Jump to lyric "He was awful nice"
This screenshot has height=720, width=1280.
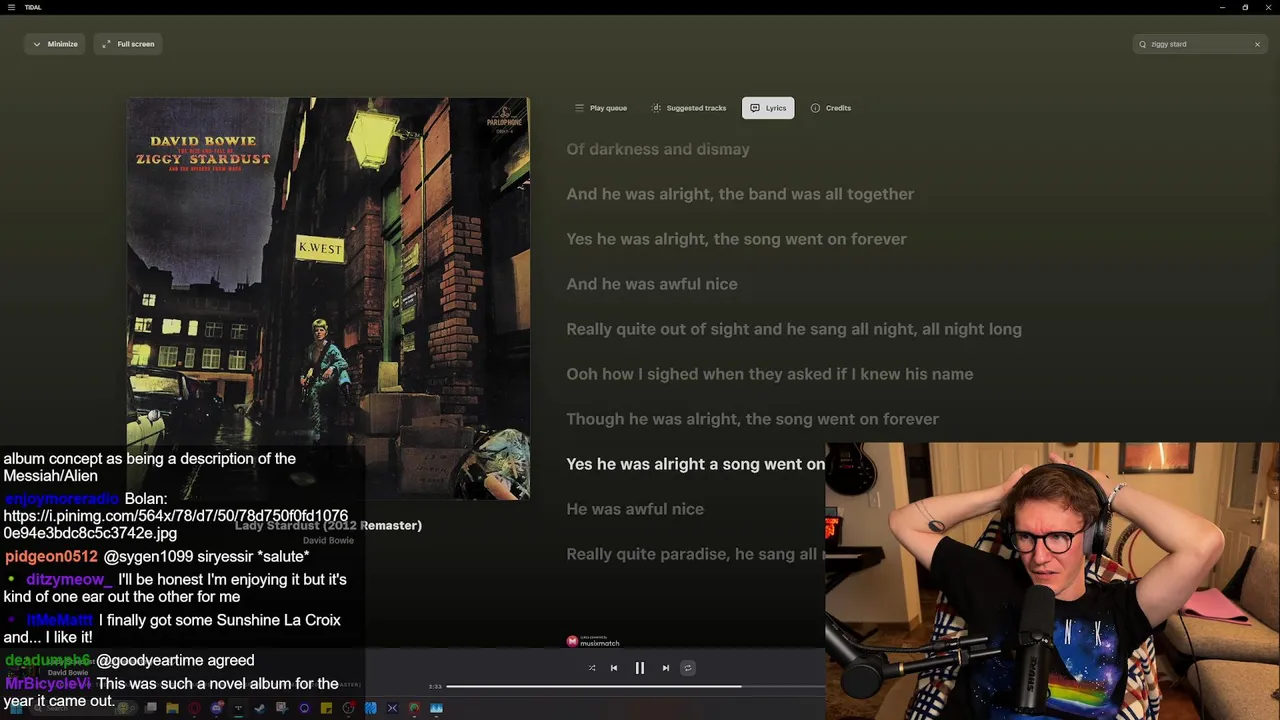pyautogui.click(x=635, y=509)
